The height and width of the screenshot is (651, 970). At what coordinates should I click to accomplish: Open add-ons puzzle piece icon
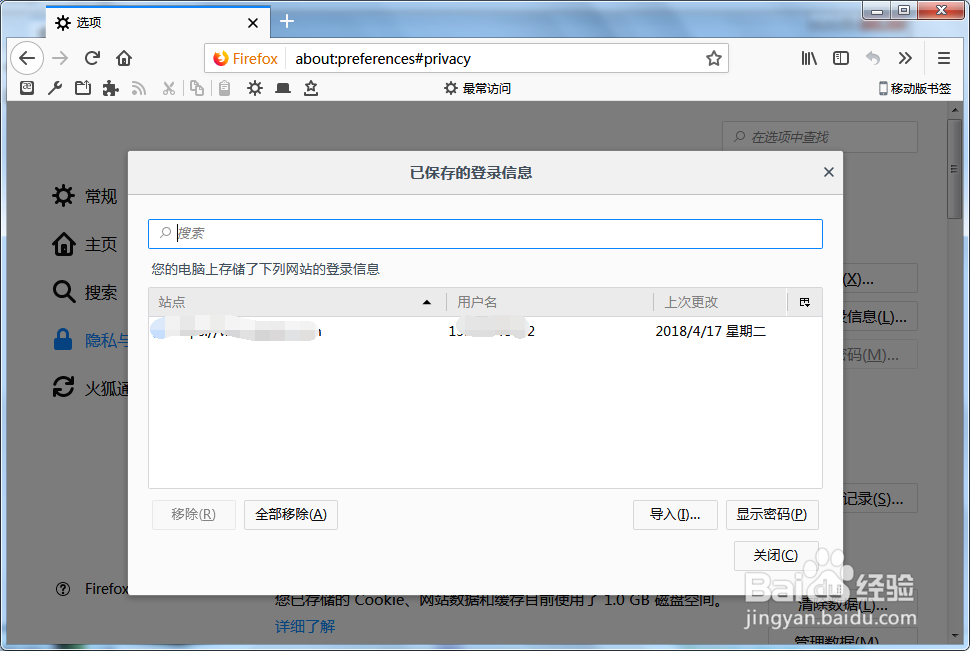[x=111, y=88]
